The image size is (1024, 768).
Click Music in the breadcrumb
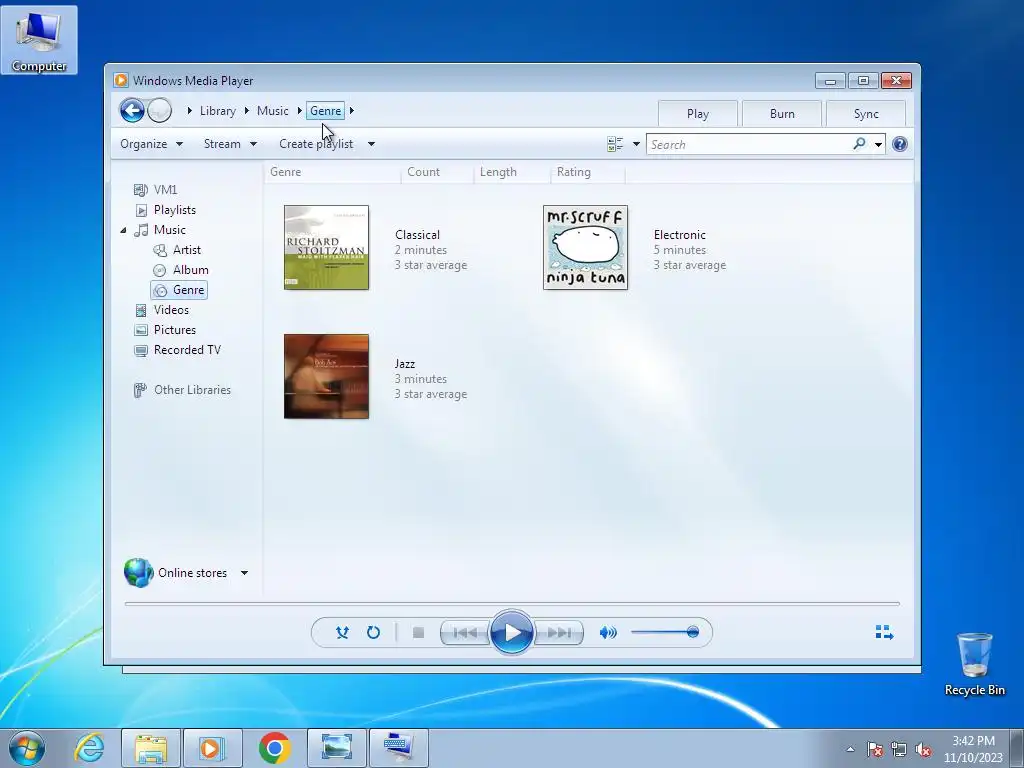tap(272, 111)
